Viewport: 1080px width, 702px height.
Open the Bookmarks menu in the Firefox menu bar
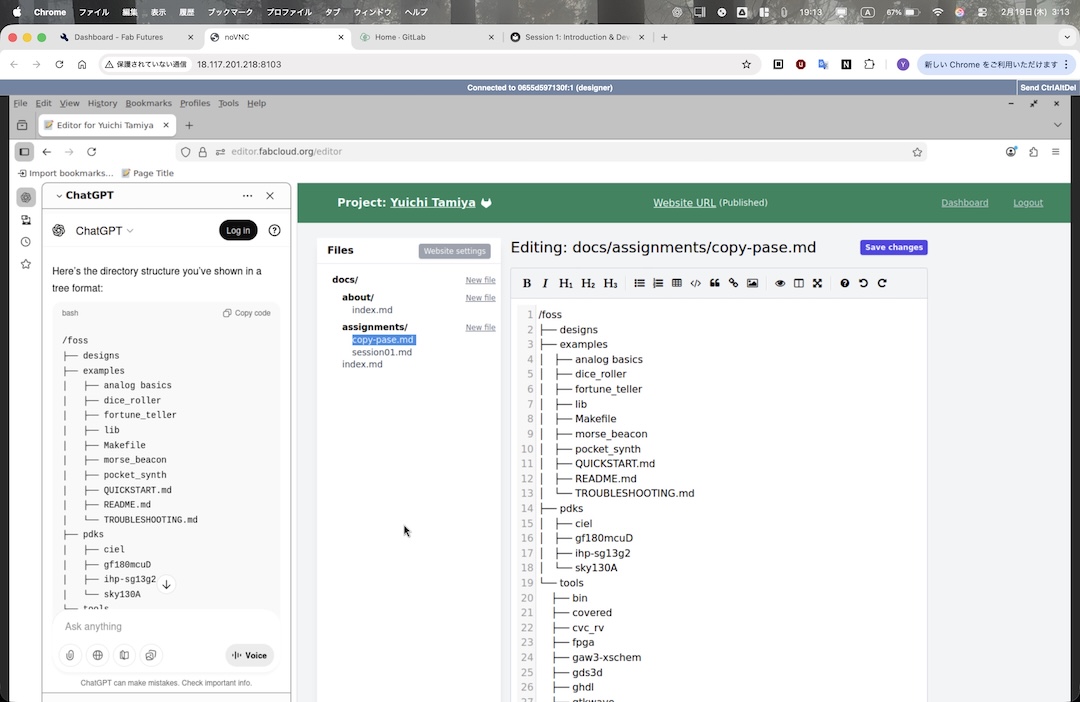pyautogui.click(x=148, y=103)
